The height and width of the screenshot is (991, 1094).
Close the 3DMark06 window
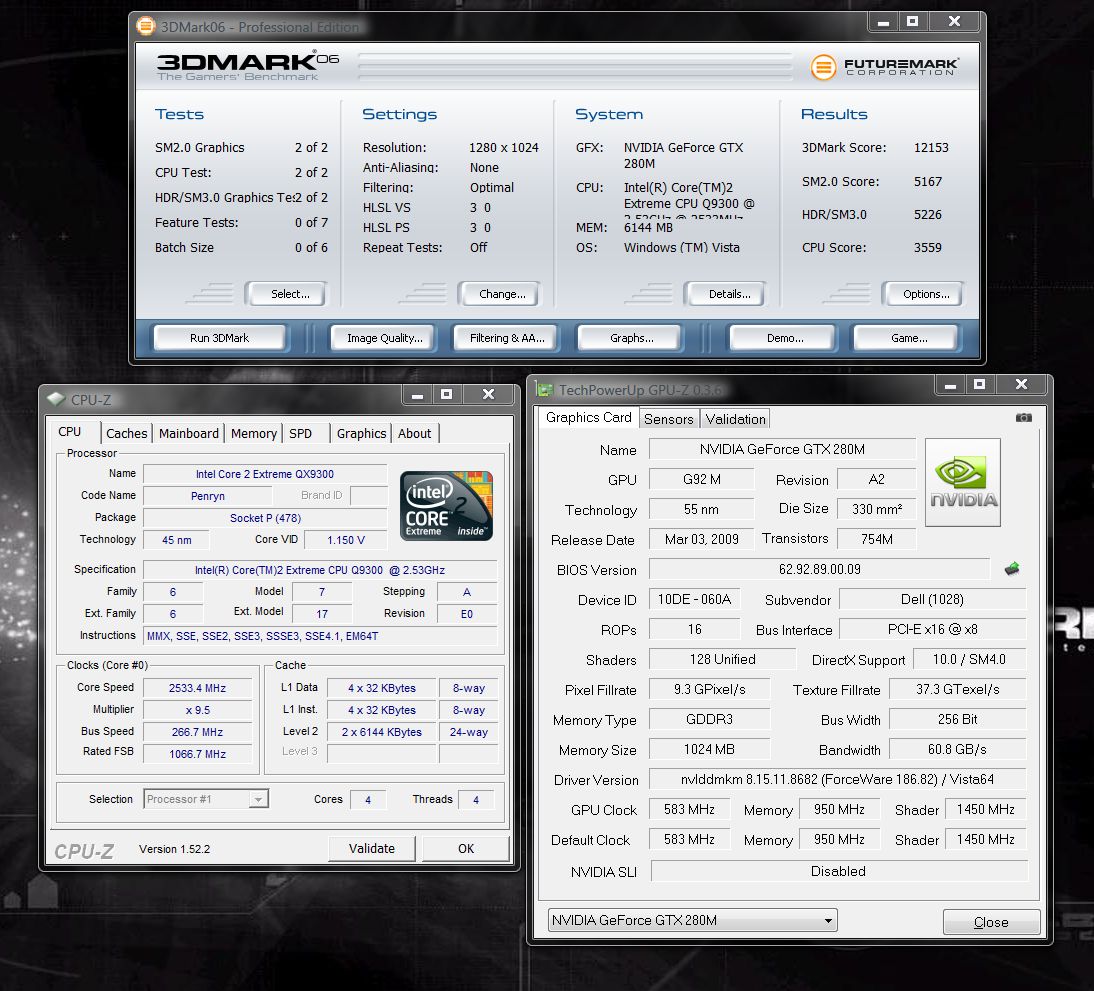[x=954, y=22]
